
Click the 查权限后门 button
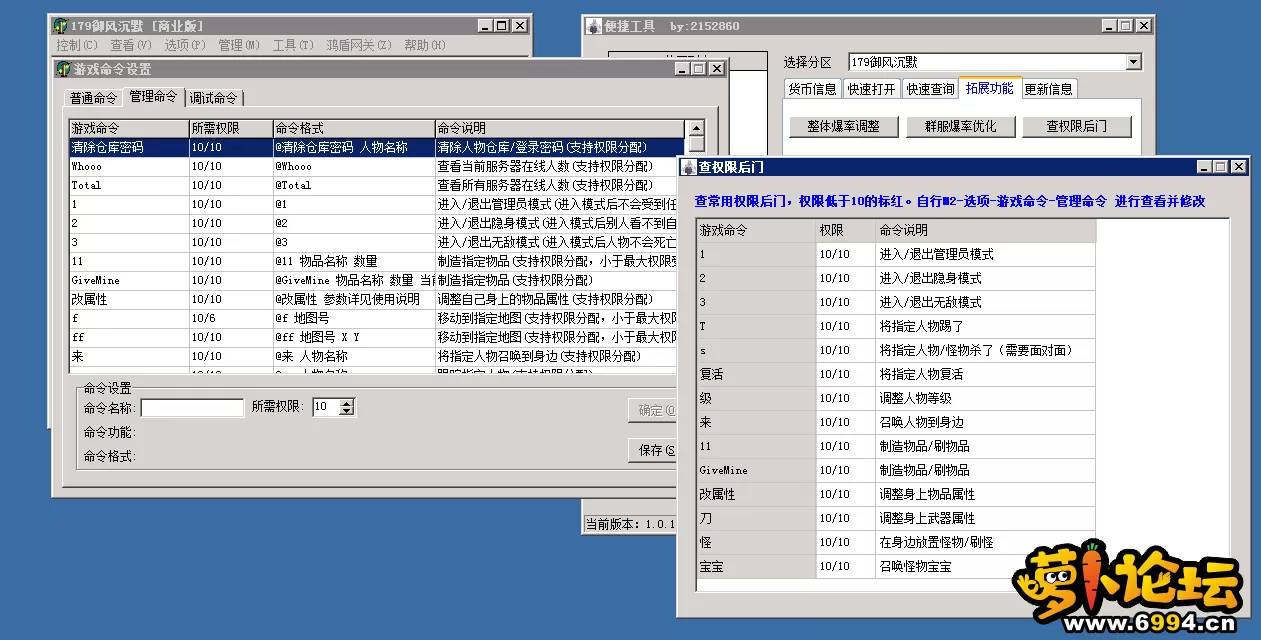[x=1075, y=127]
